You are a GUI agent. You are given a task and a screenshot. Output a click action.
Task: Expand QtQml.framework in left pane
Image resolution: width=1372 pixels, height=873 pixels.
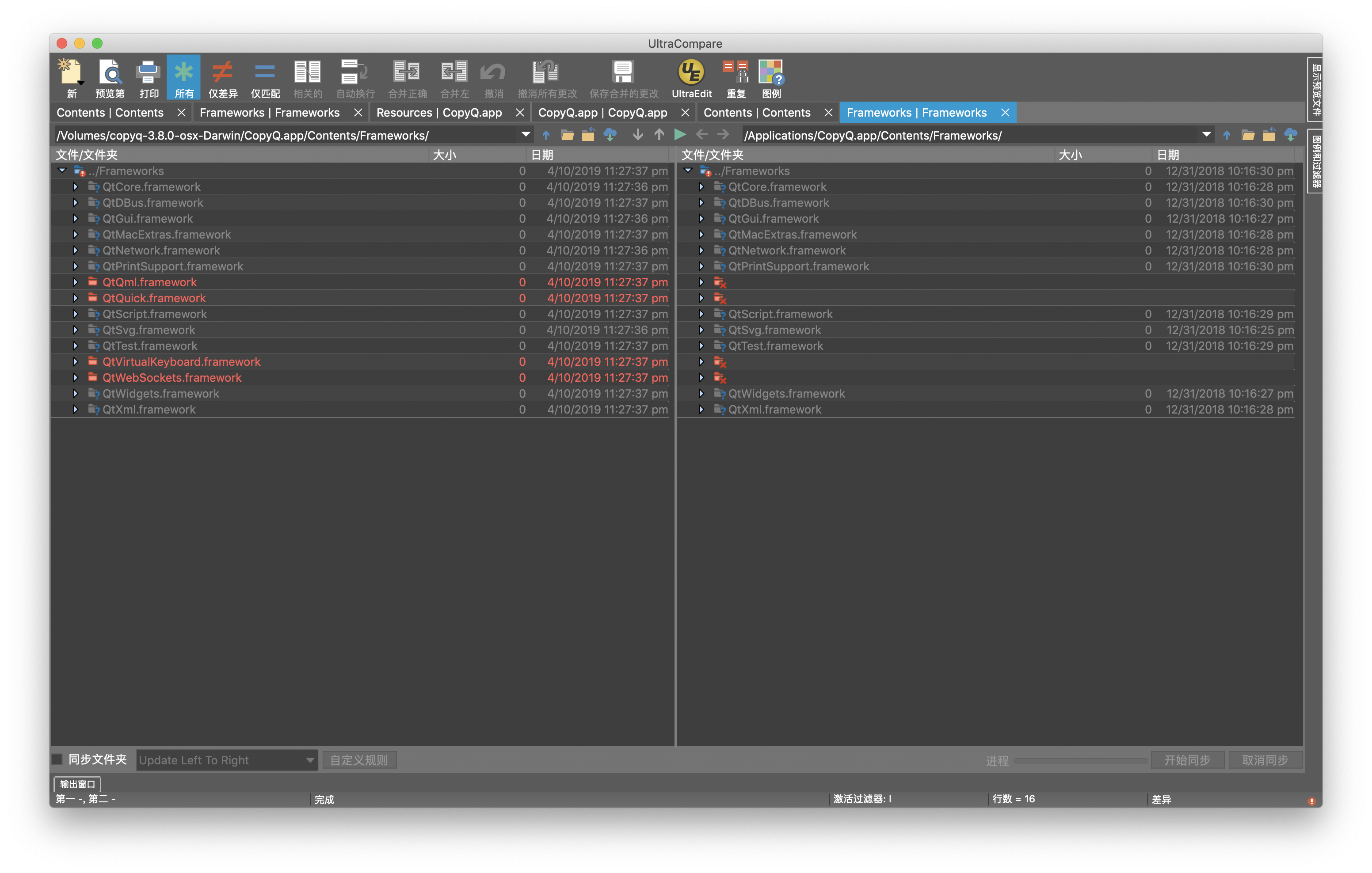[75, 282]
